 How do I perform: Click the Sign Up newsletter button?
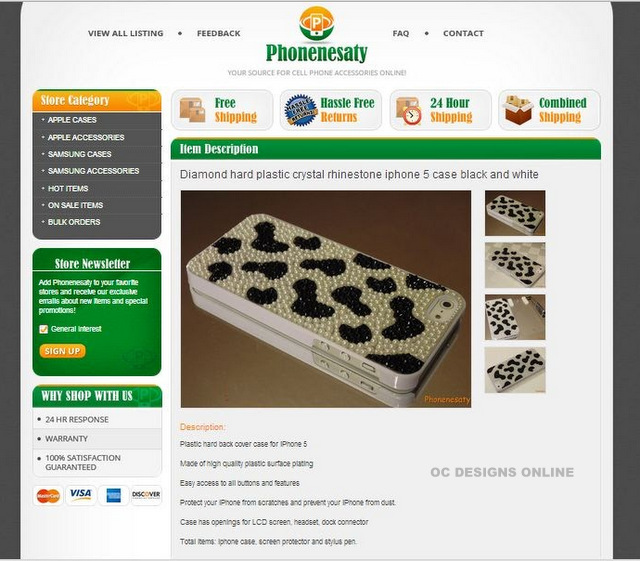click(x=62, y=351)
